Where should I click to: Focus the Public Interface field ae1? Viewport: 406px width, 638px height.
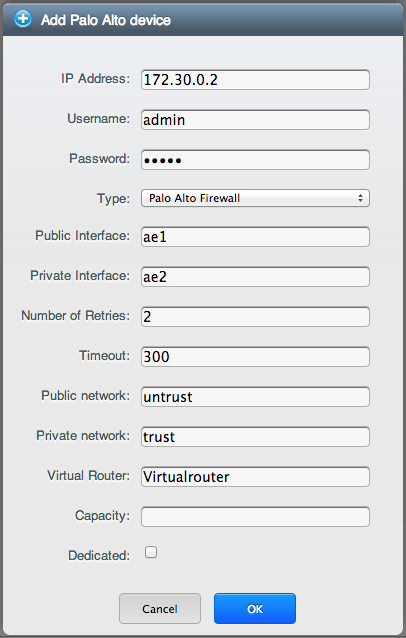click(255, 237)
